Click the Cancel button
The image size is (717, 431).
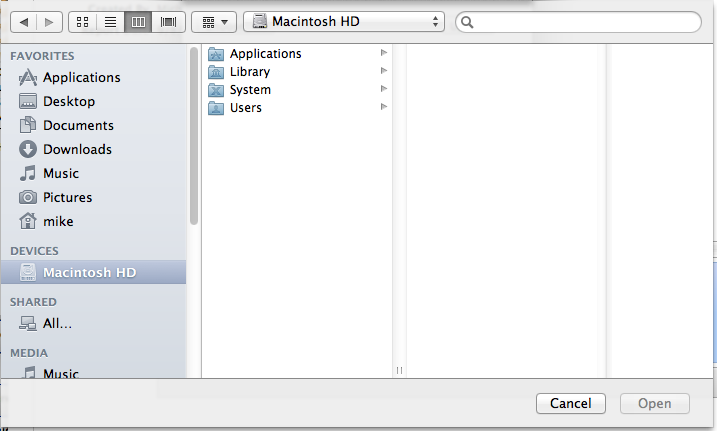571,404
